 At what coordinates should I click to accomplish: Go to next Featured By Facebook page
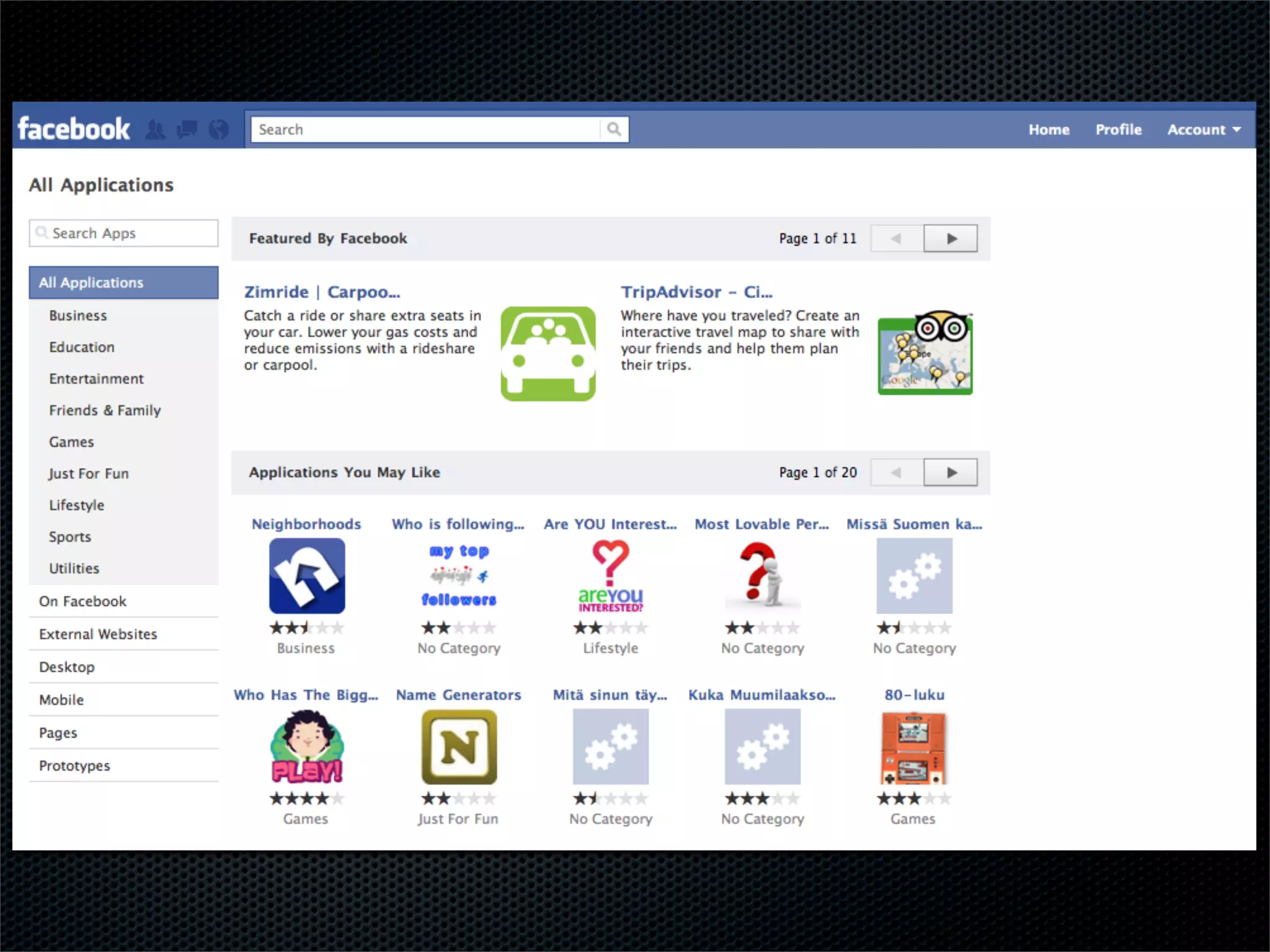pyautogui.click(x=951, y=239)
